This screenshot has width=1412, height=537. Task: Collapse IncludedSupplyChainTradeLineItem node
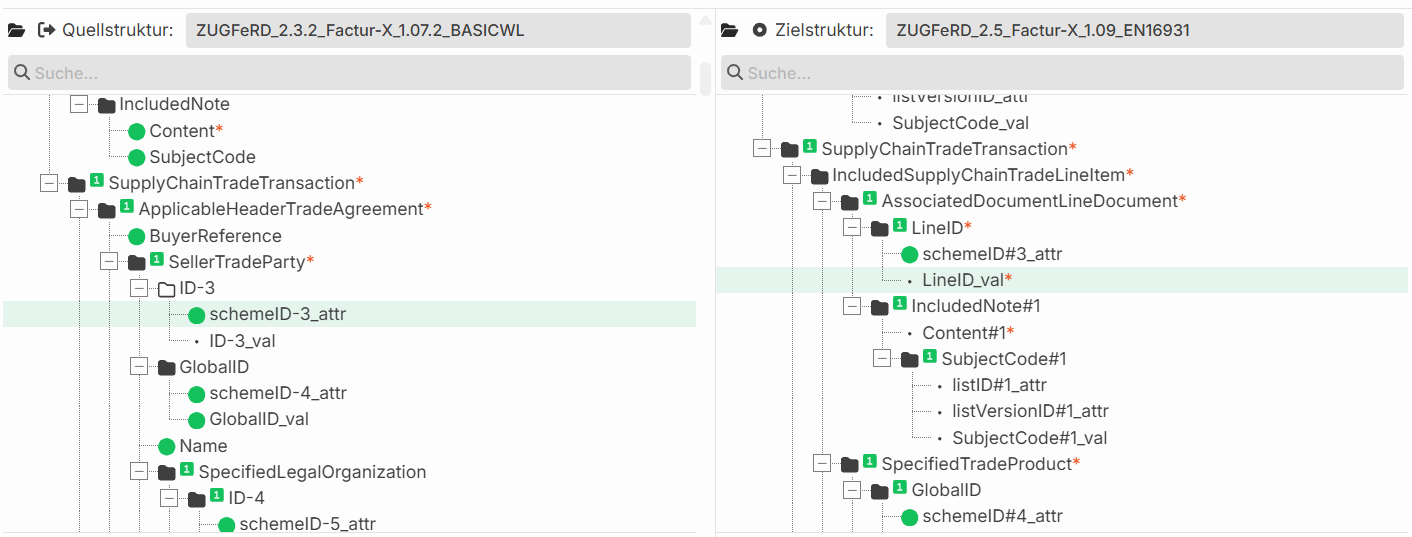point(792,175)
